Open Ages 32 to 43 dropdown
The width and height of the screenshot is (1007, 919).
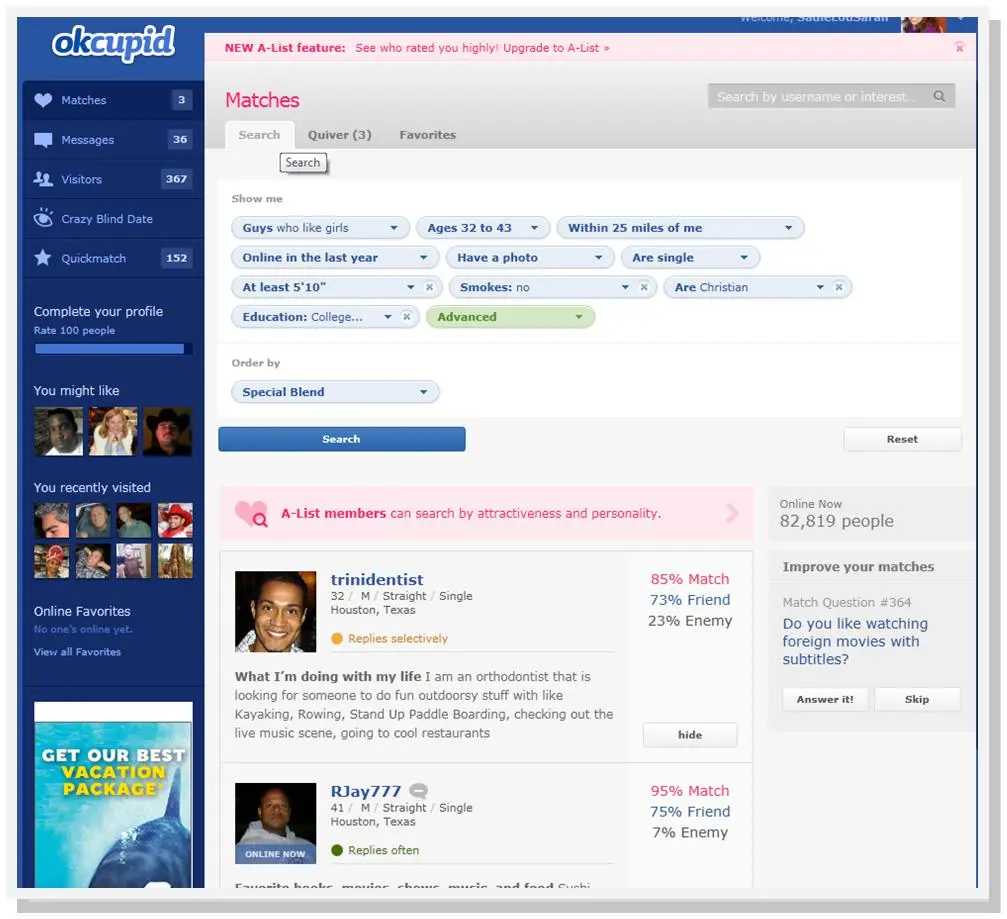483,228
